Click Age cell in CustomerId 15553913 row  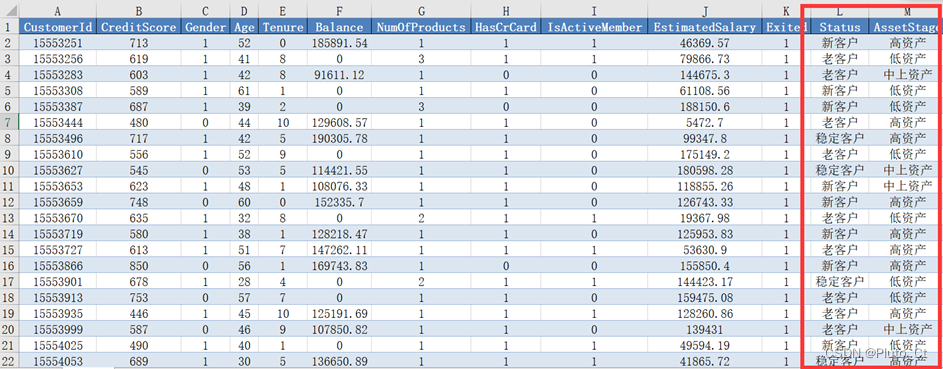pos(244,297)
